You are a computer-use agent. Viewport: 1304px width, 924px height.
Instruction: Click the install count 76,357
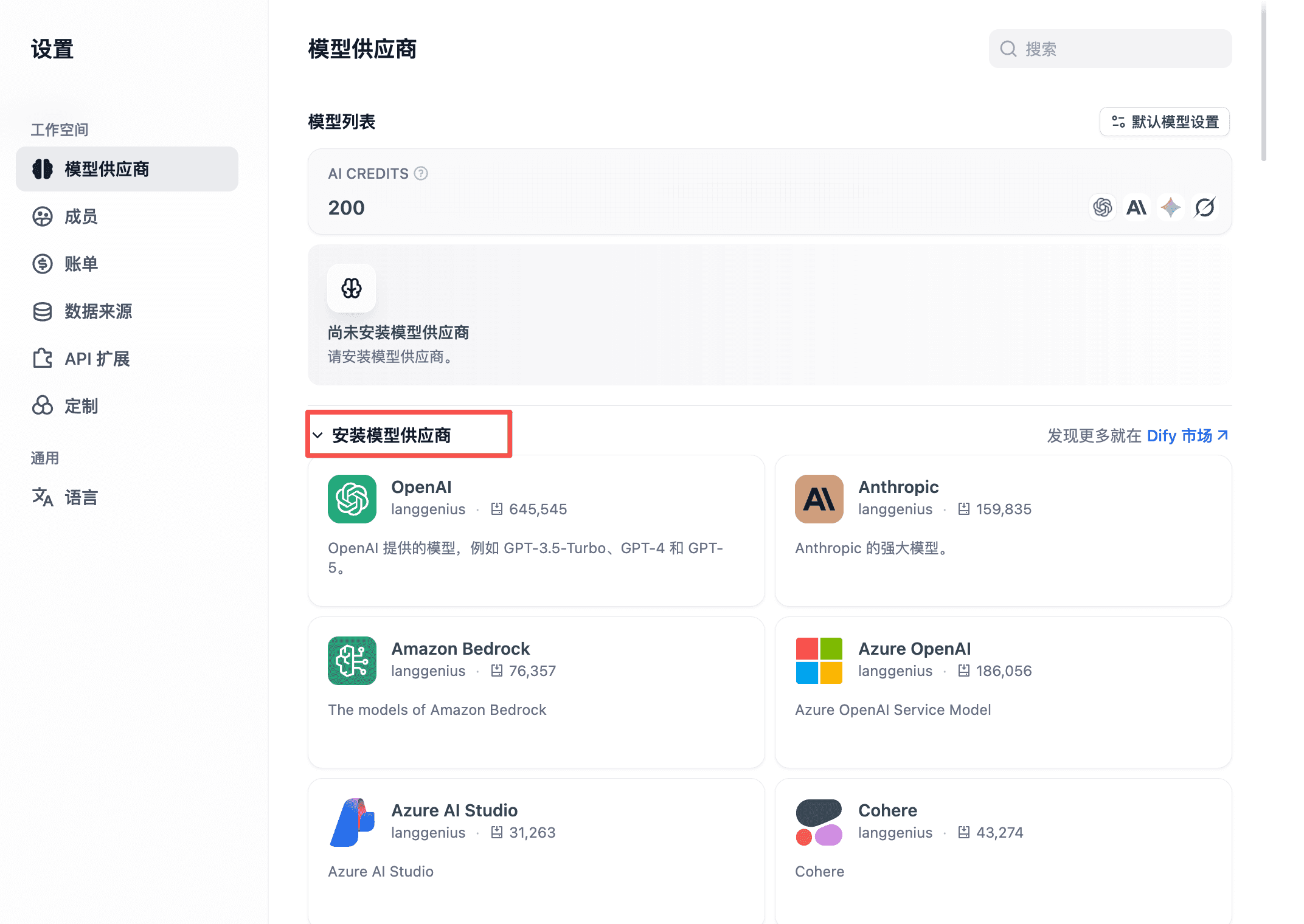[x=532, y=671]
